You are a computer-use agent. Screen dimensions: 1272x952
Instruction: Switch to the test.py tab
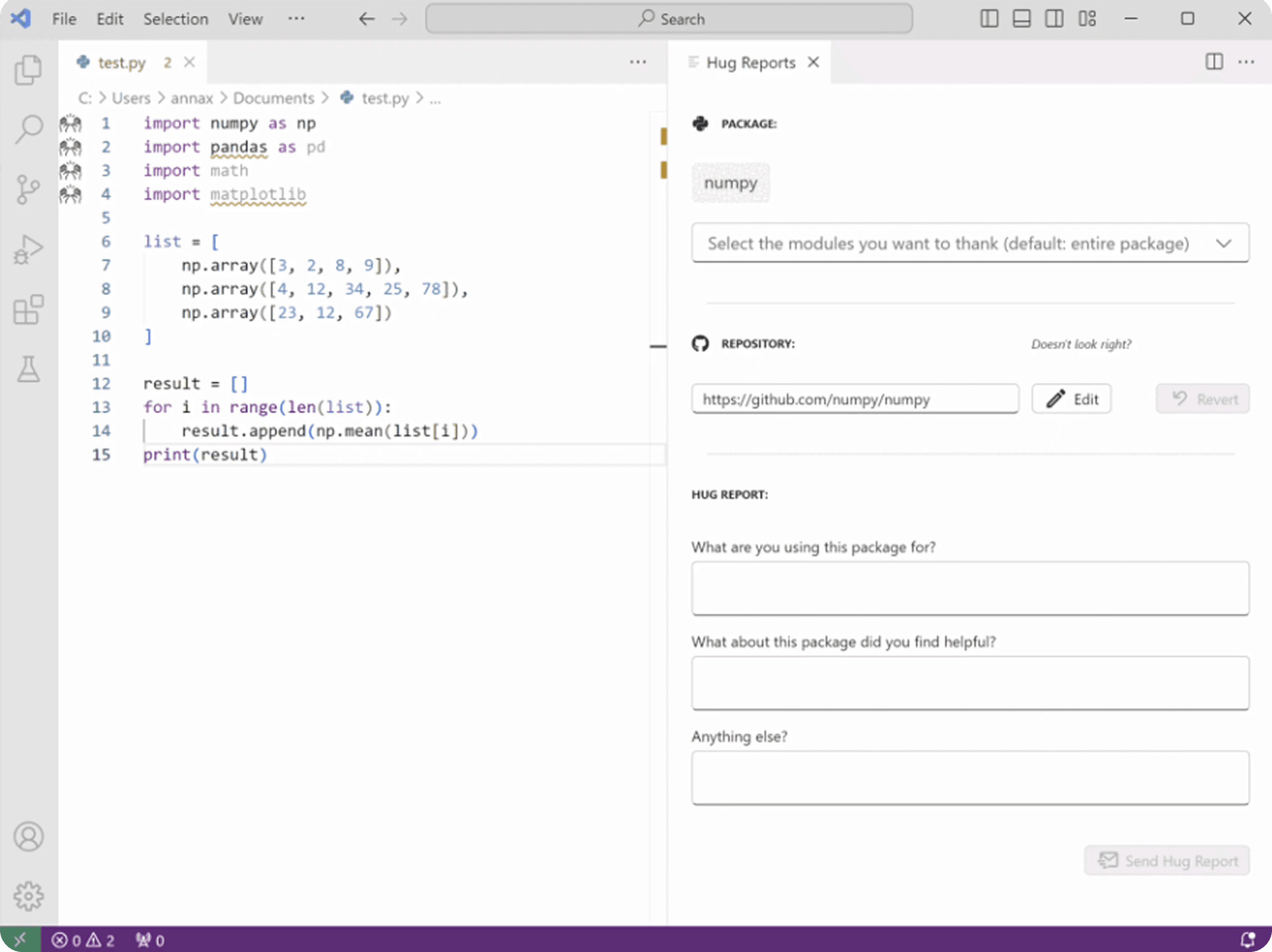click(122, 62)
